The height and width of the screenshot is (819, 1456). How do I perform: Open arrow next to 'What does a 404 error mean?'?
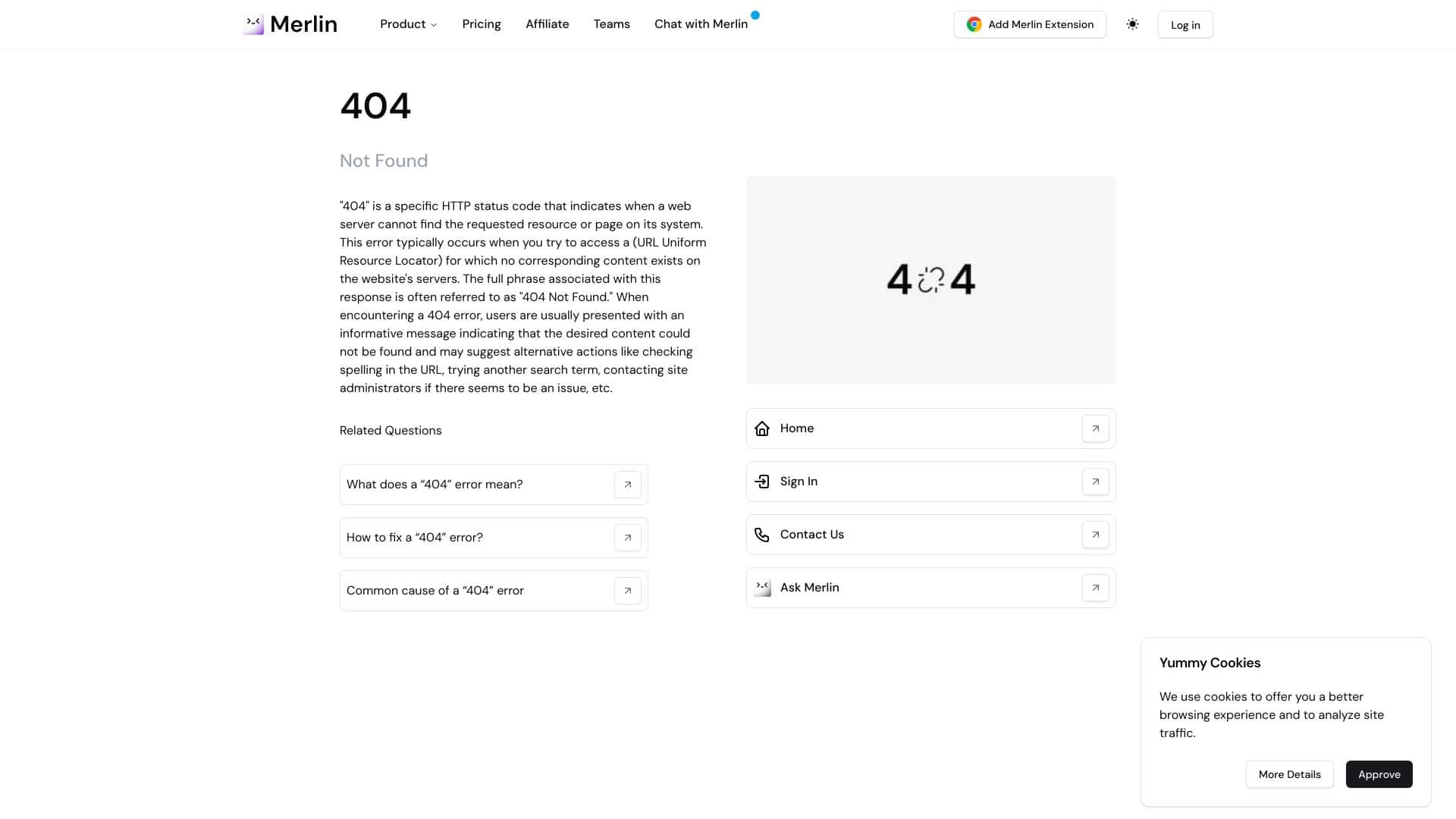[628, 484]
